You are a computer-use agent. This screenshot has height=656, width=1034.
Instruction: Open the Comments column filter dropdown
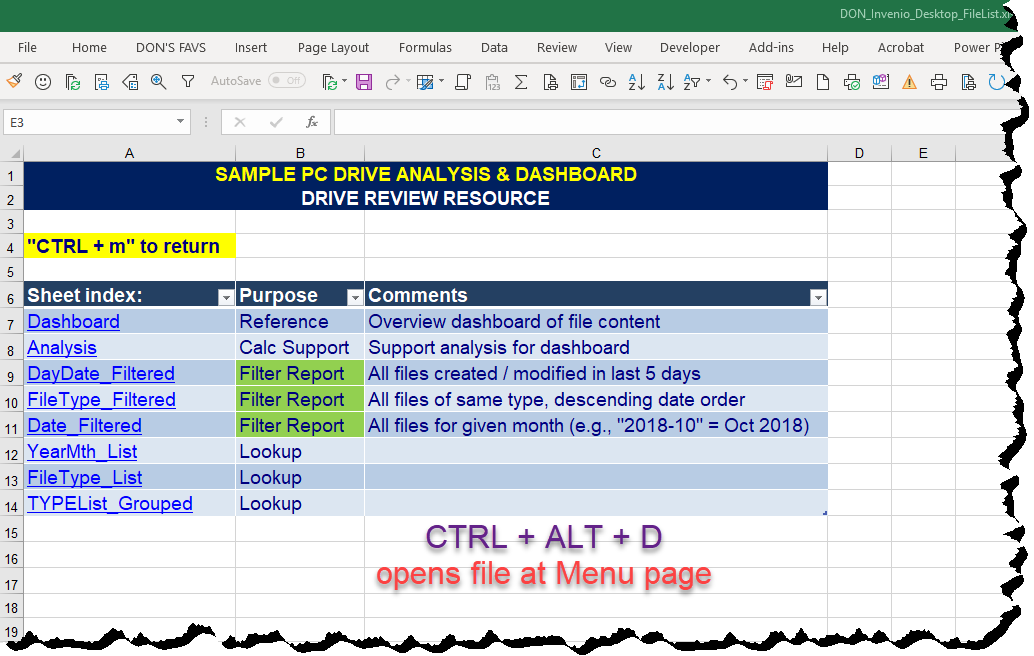click(x=818, y=297)
